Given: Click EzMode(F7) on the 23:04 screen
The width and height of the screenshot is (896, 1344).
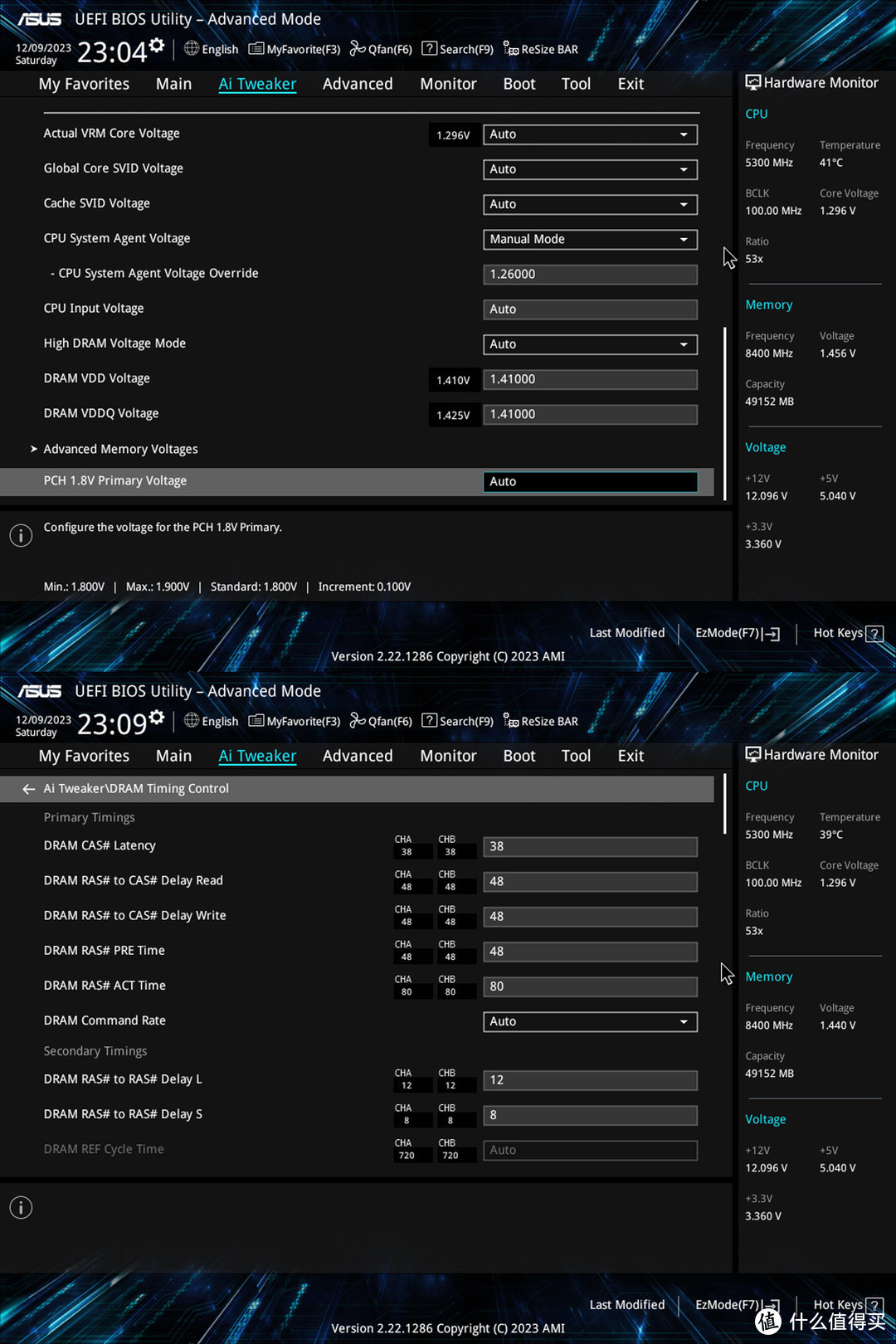Looking at the screenshot, I should point(738,633).
